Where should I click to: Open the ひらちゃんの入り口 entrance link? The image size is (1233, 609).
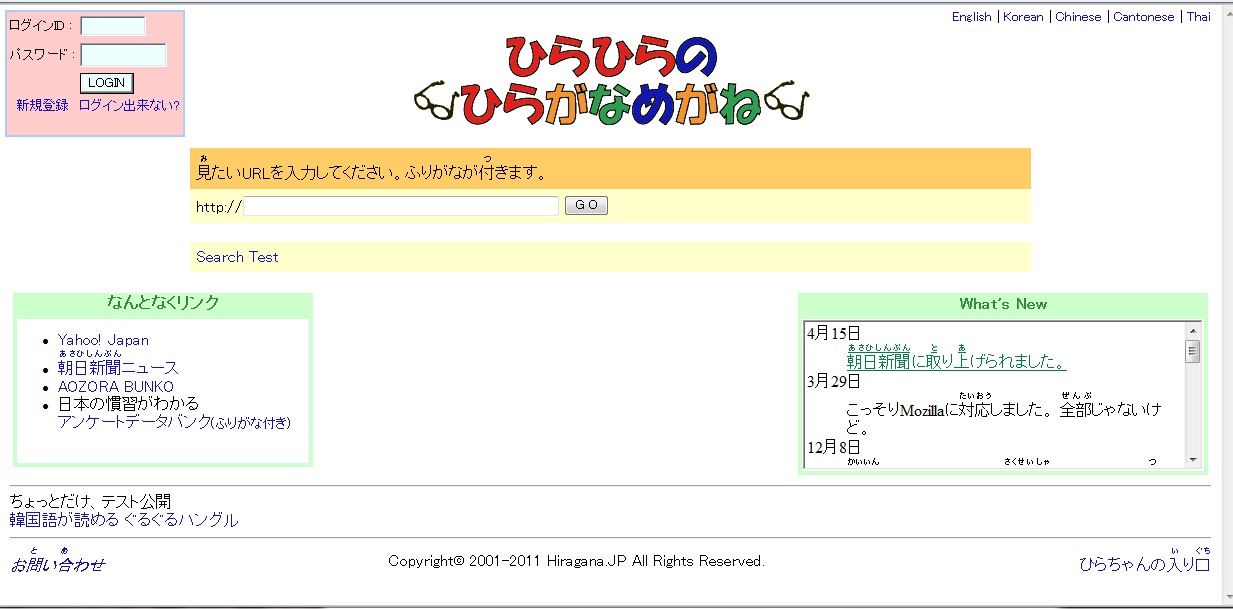[x=1143, y=565]
